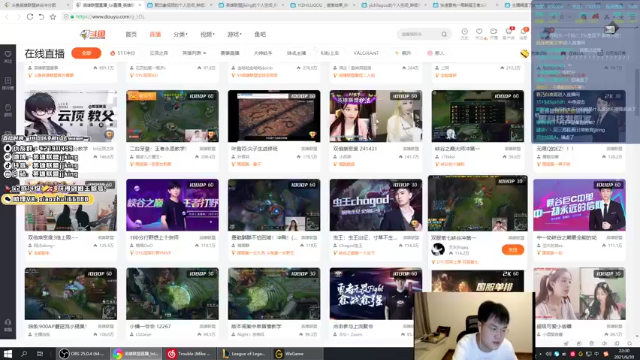Open the 云顶教父 stream thumbnail
640x360 pixels.
coord(71,116)
